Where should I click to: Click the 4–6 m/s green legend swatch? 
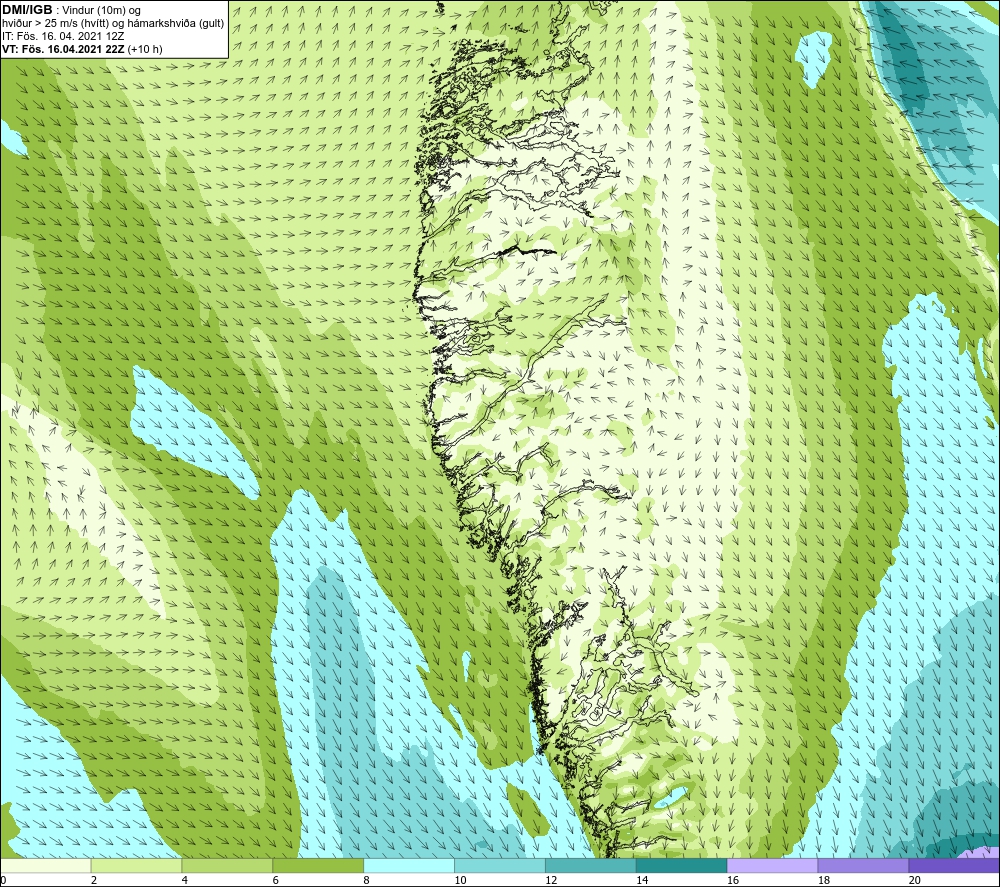point(227,866)
